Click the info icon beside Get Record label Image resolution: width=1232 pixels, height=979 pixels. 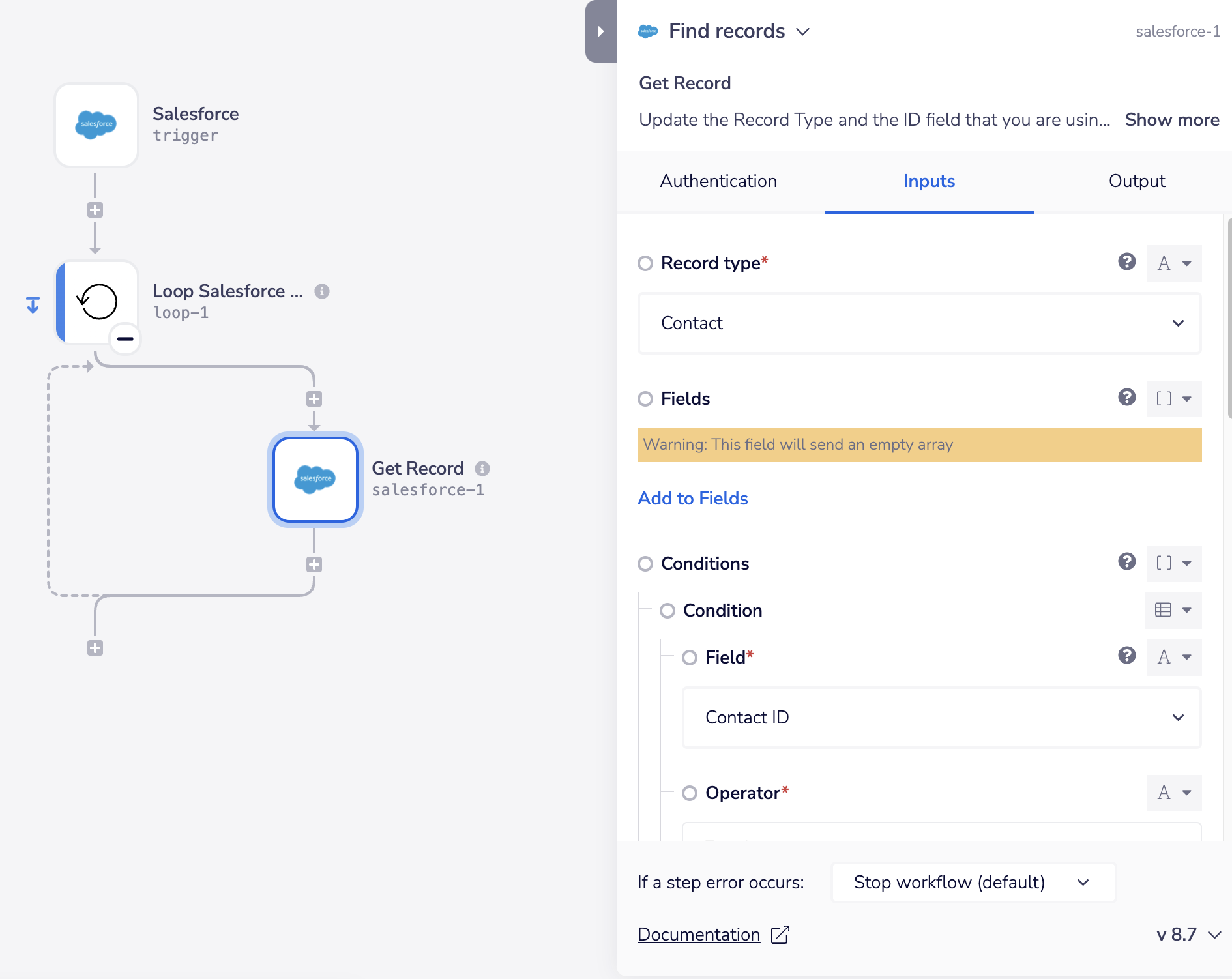coord(482,468)
